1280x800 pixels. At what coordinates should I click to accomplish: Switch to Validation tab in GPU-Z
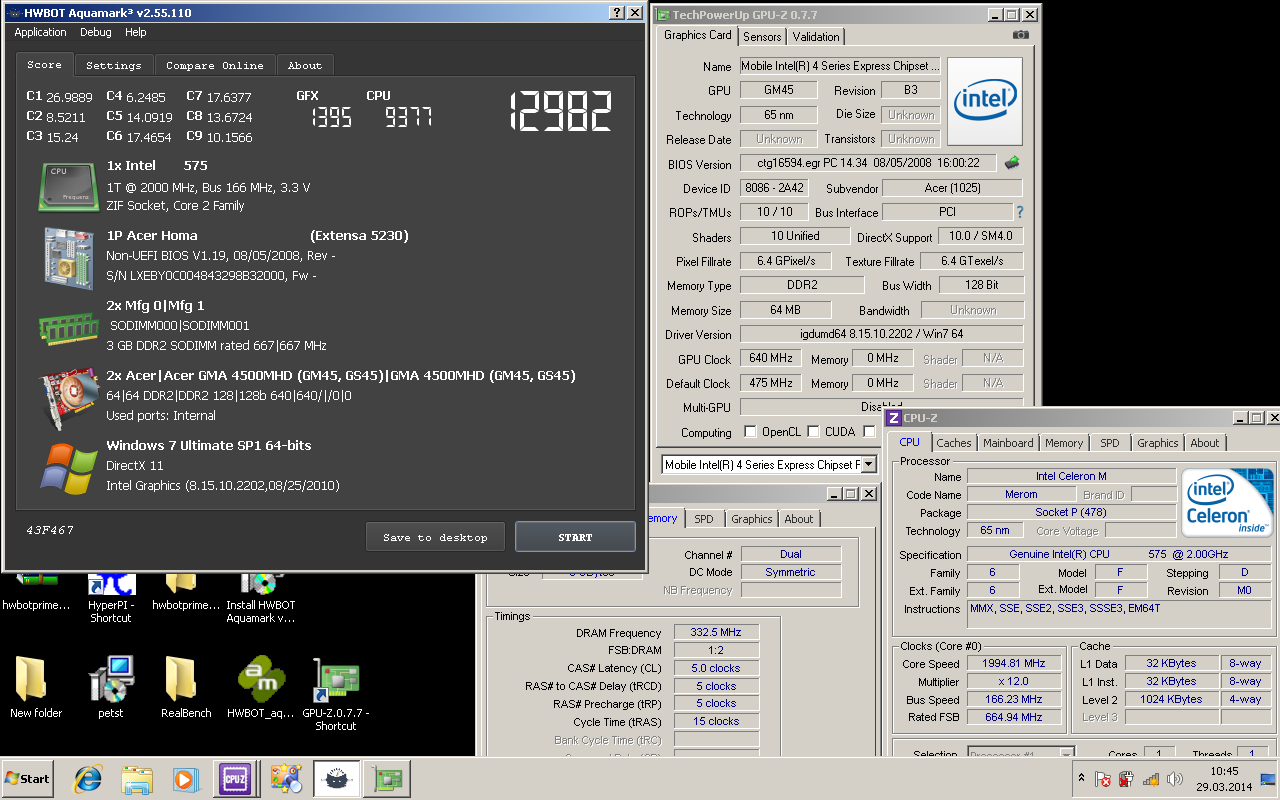pyautogui.click(x=816, y=36)
